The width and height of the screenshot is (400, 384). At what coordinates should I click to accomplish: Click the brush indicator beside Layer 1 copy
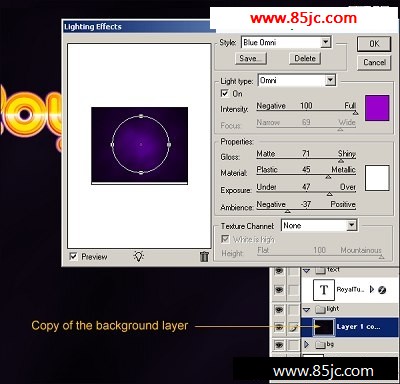(x=293, y=327)
